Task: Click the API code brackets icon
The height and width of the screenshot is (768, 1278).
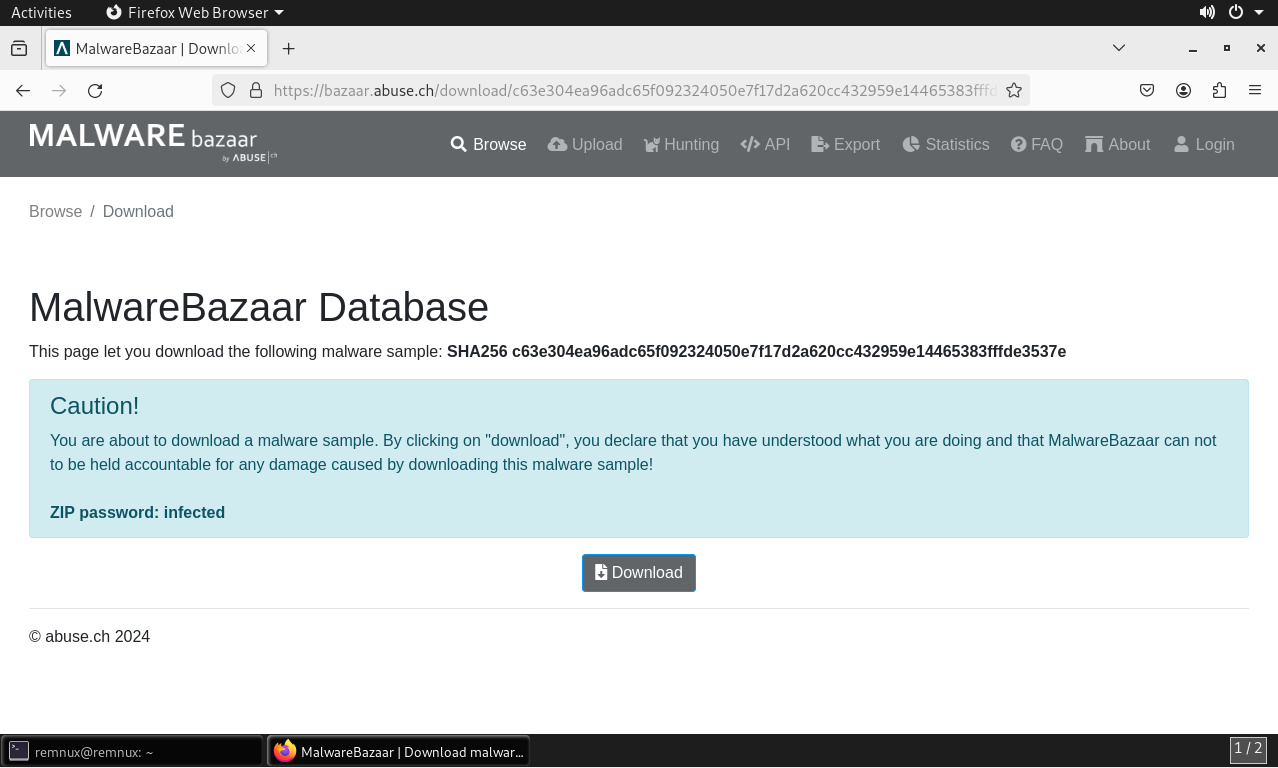Action: point(750,144)
